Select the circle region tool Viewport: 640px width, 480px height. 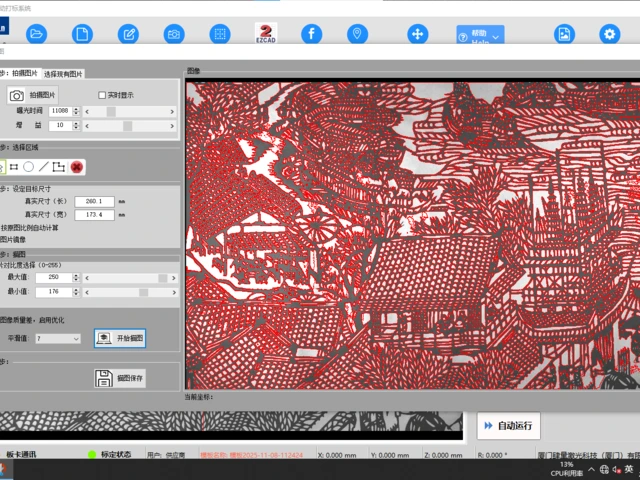point(29,167)
